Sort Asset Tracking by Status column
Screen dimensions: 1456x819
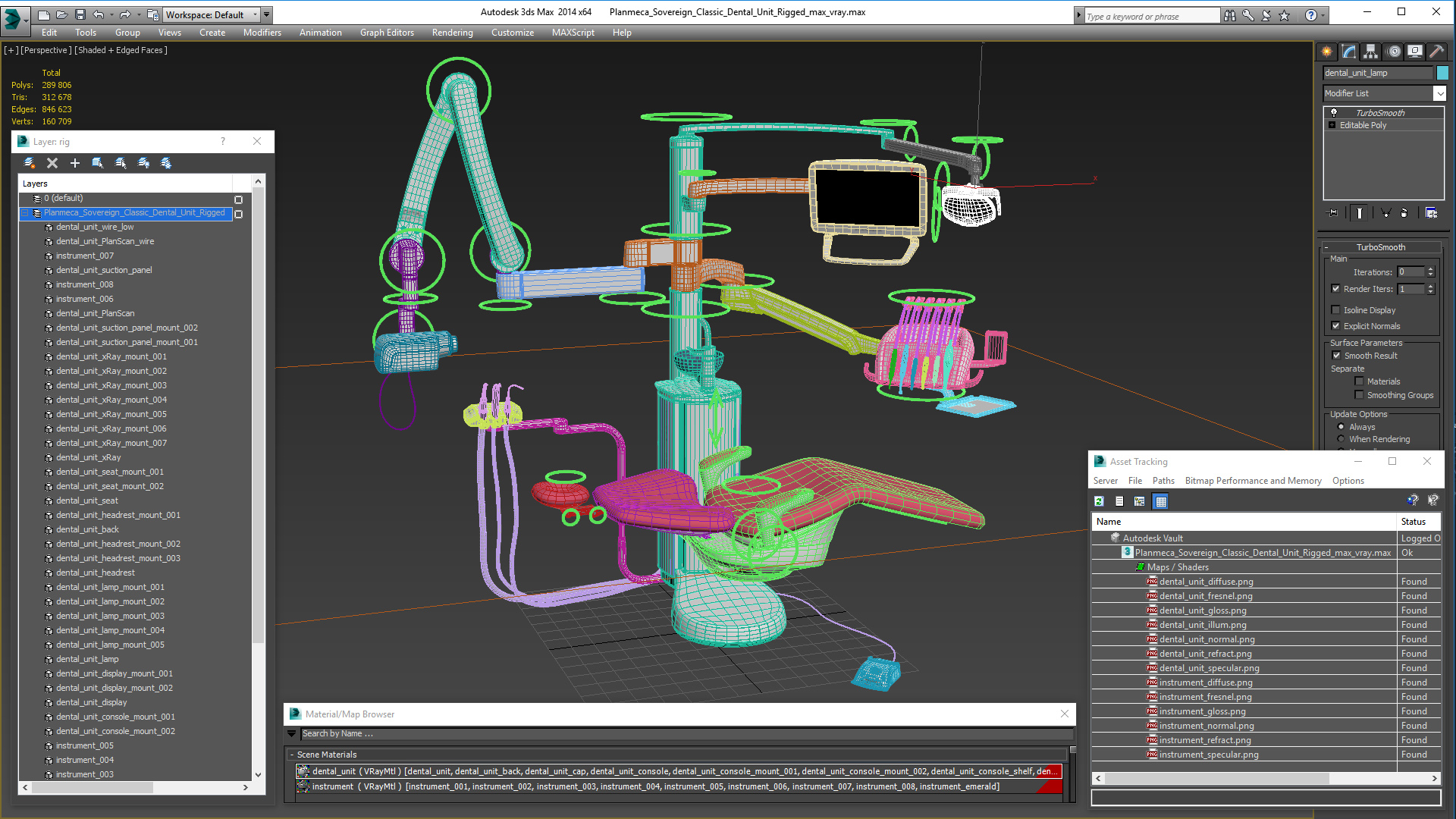tap(1419, 522)
